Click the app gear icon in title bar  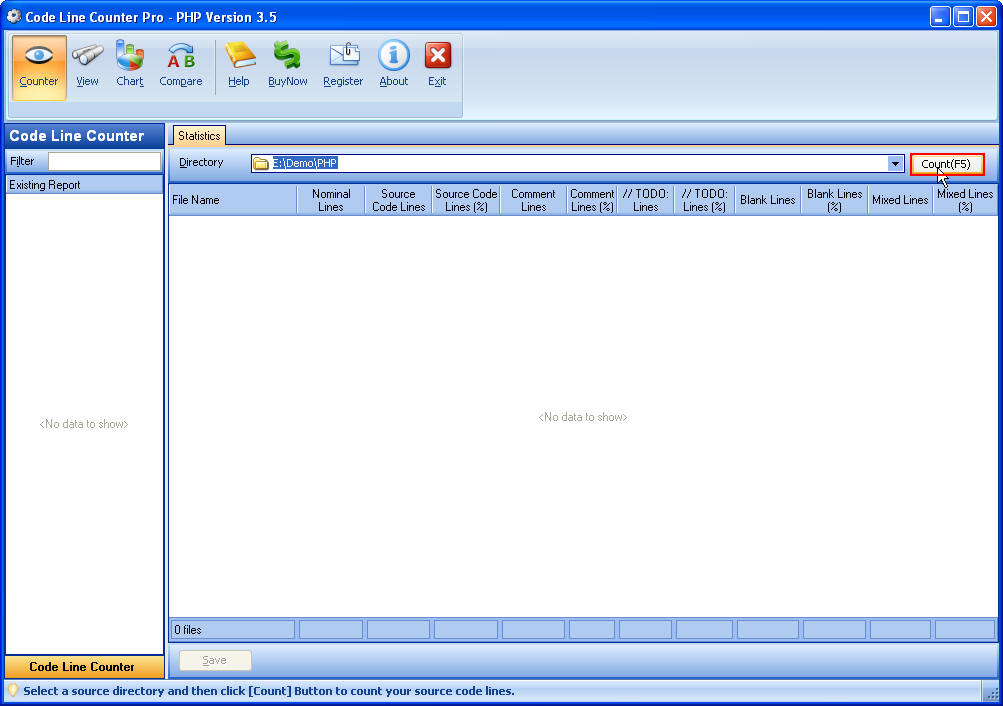[x=13, y=17]
